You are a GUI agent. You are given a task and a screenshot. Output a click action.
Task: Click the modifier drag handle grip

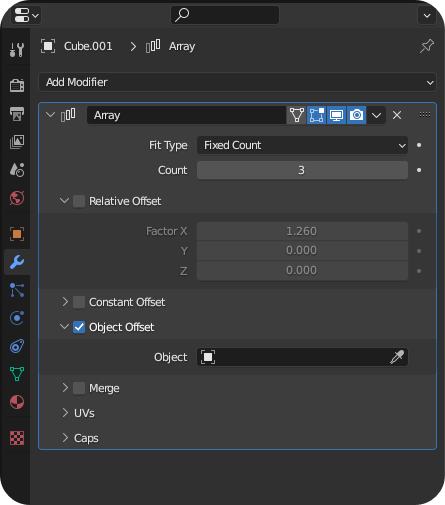tap(425, 115)
